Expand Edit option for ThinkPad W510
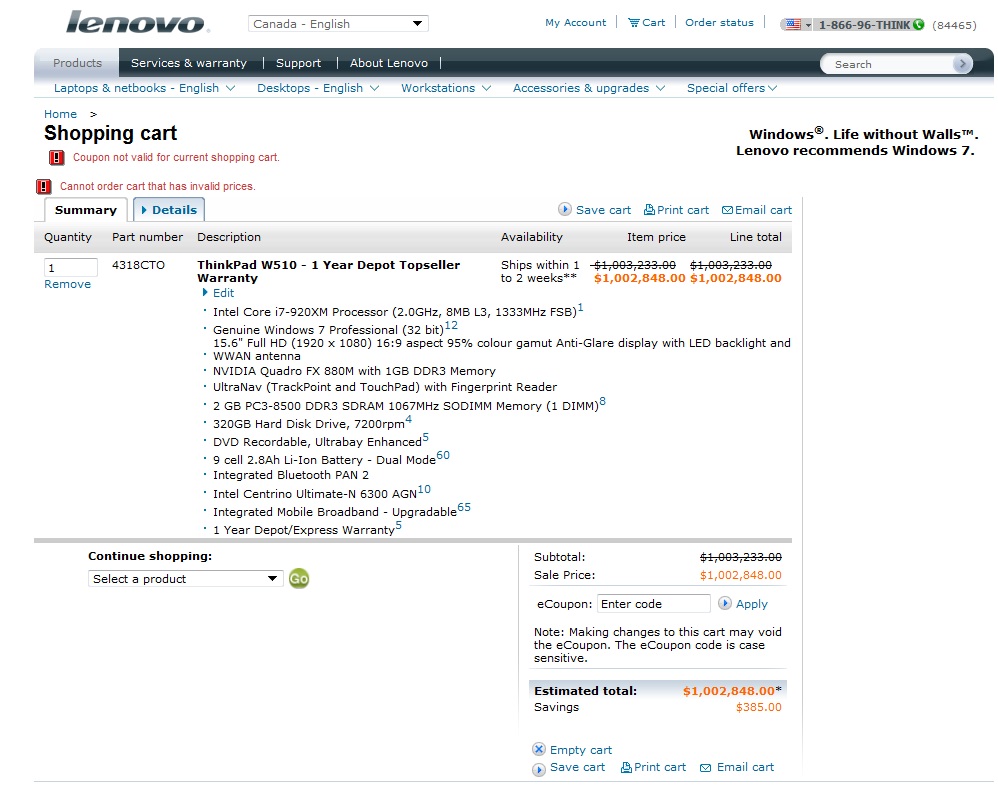998x786 pixels. click(218, 293)
